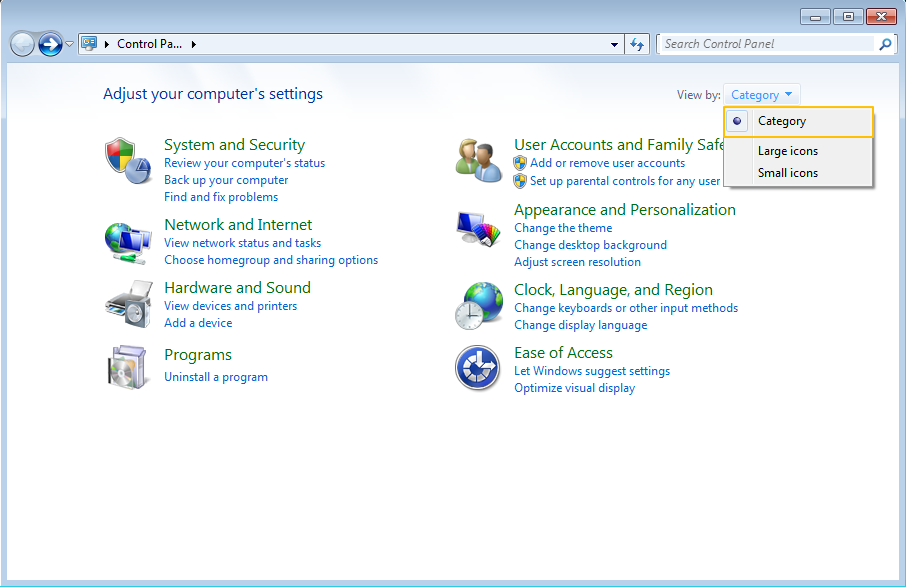The width and height of the screenshot is (906, 587).
Task: Click the Back navigation arrow
Action: click(x=23, y=44)
